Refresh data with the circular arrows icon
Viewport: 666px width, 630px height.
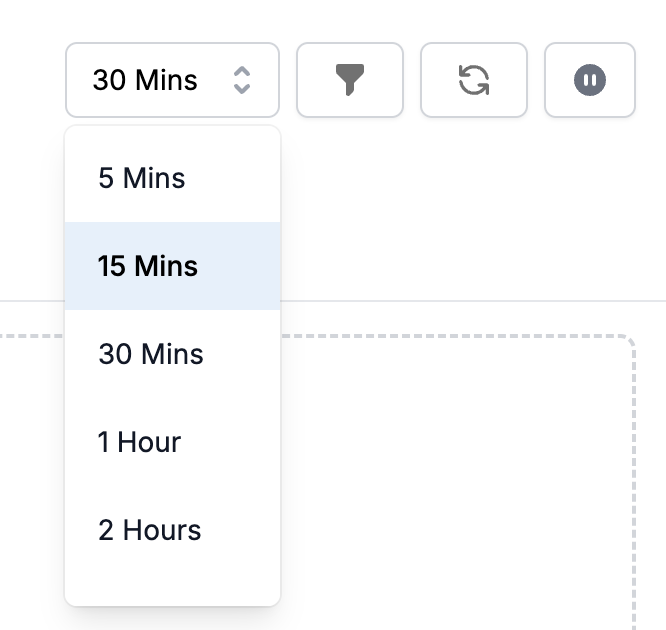[474, 80]
